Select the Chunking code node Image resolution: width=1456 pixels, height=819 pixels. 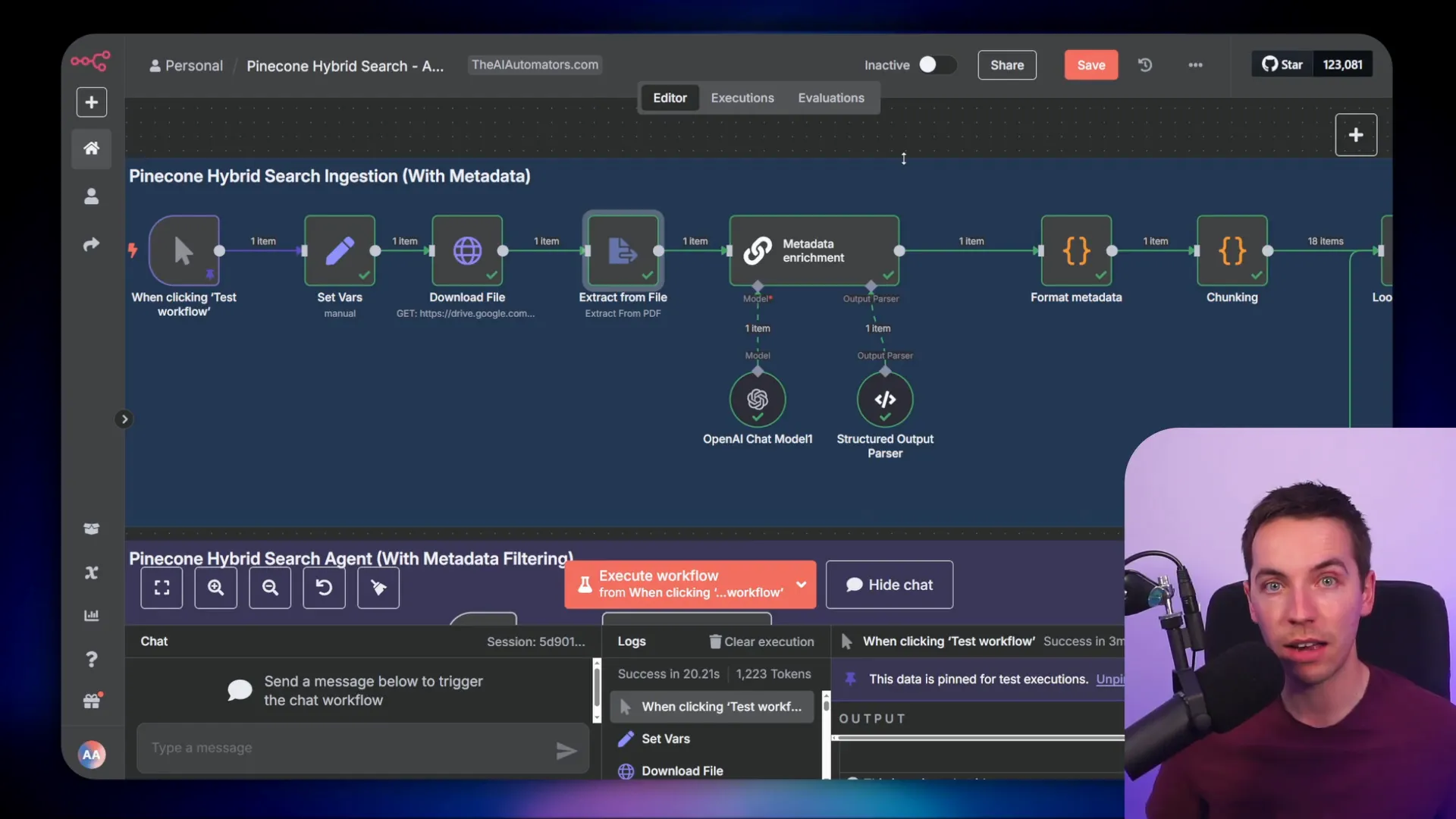[1232, 250]
